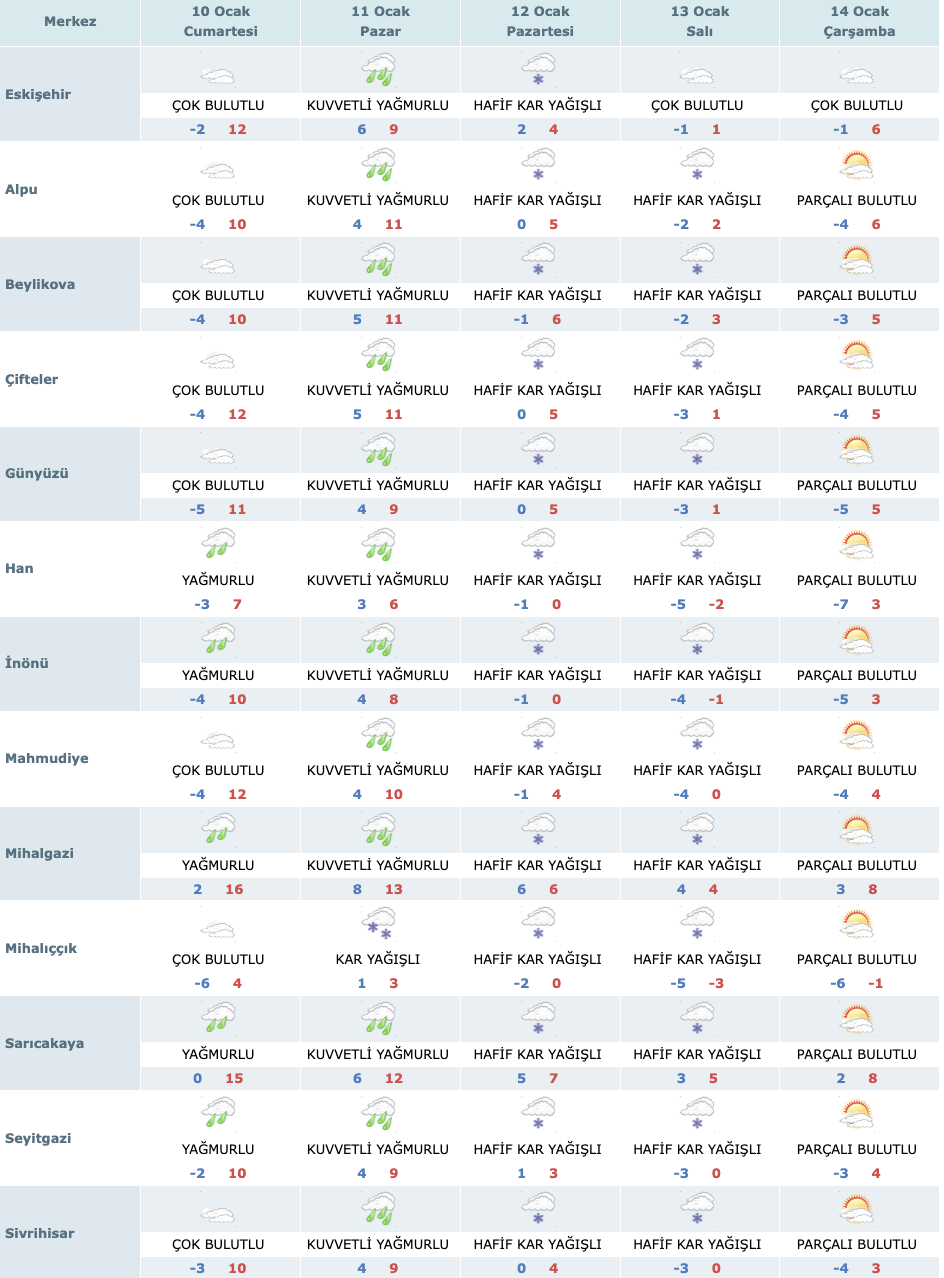Click the 12 Ocak Pazartesi column header

[x=540, y=22]
